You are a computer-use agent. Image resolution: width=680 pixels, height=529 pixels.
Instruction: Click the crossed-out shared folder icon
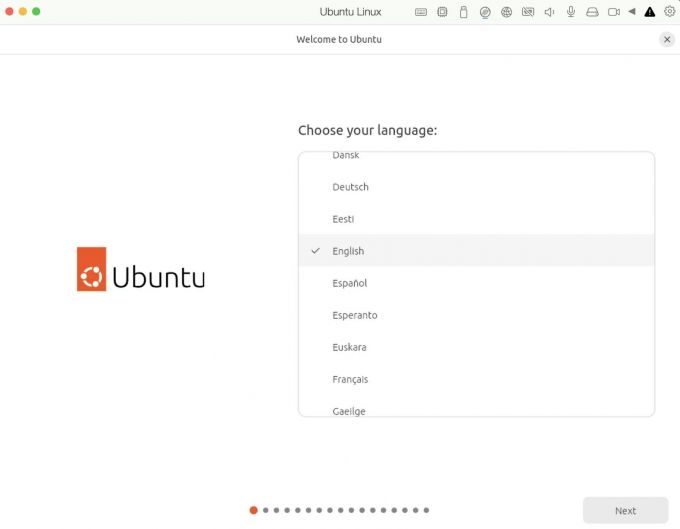528,12
